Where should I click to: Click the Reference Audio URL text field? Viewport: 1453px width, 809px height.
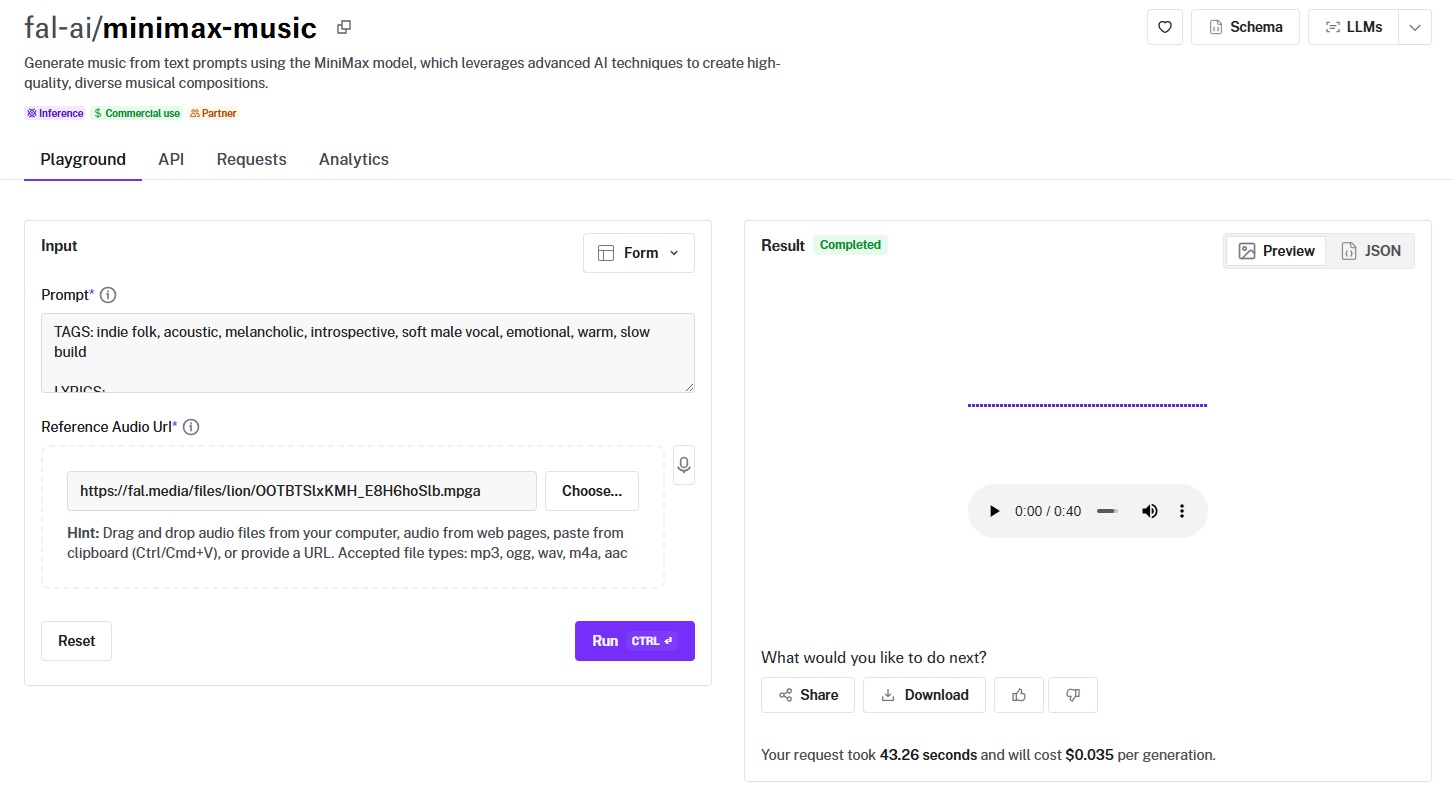(x=301, y=491)
